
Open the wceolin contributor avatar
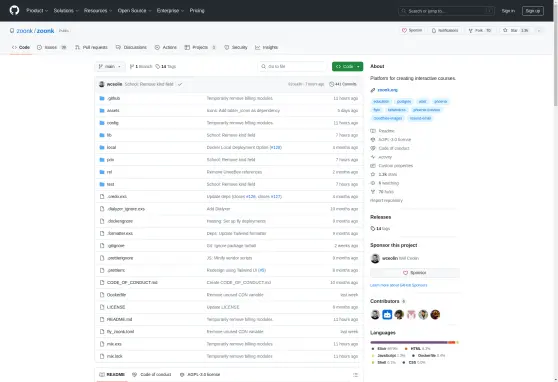(375, 314)
